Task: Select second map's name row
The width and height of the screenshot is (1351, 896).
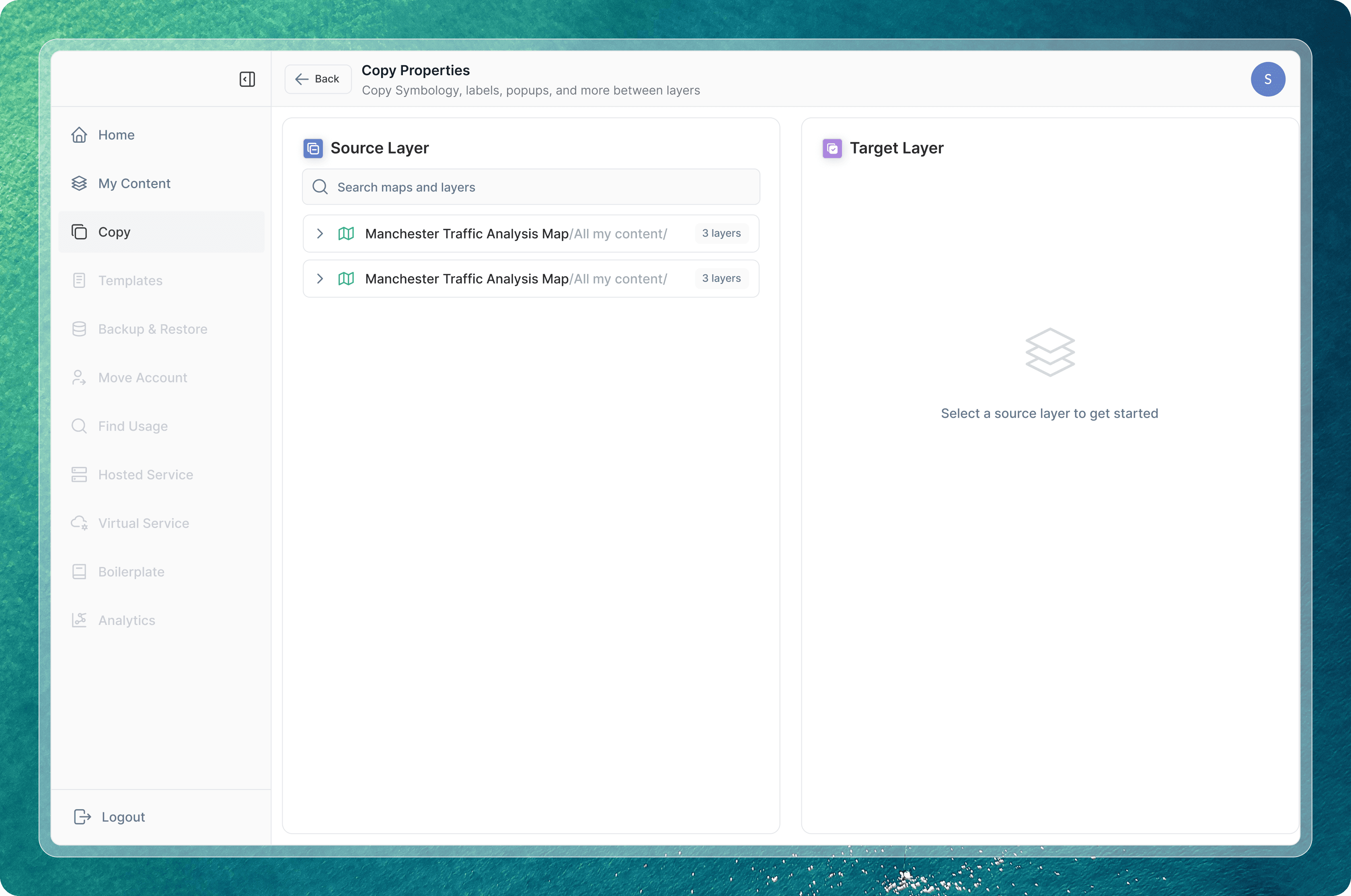Action: (466, 279)
